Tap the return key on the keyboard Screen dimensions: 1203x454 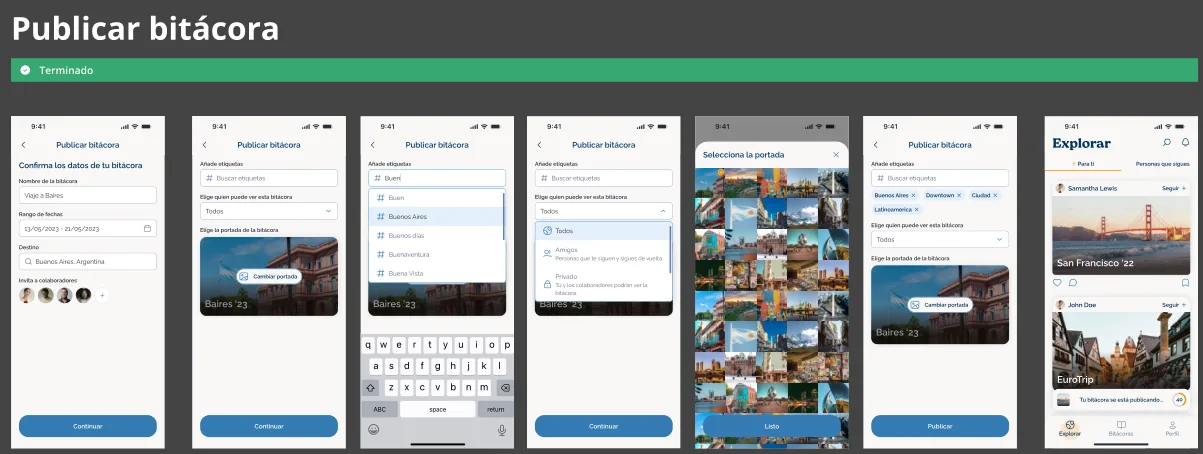tap(495, 409)
